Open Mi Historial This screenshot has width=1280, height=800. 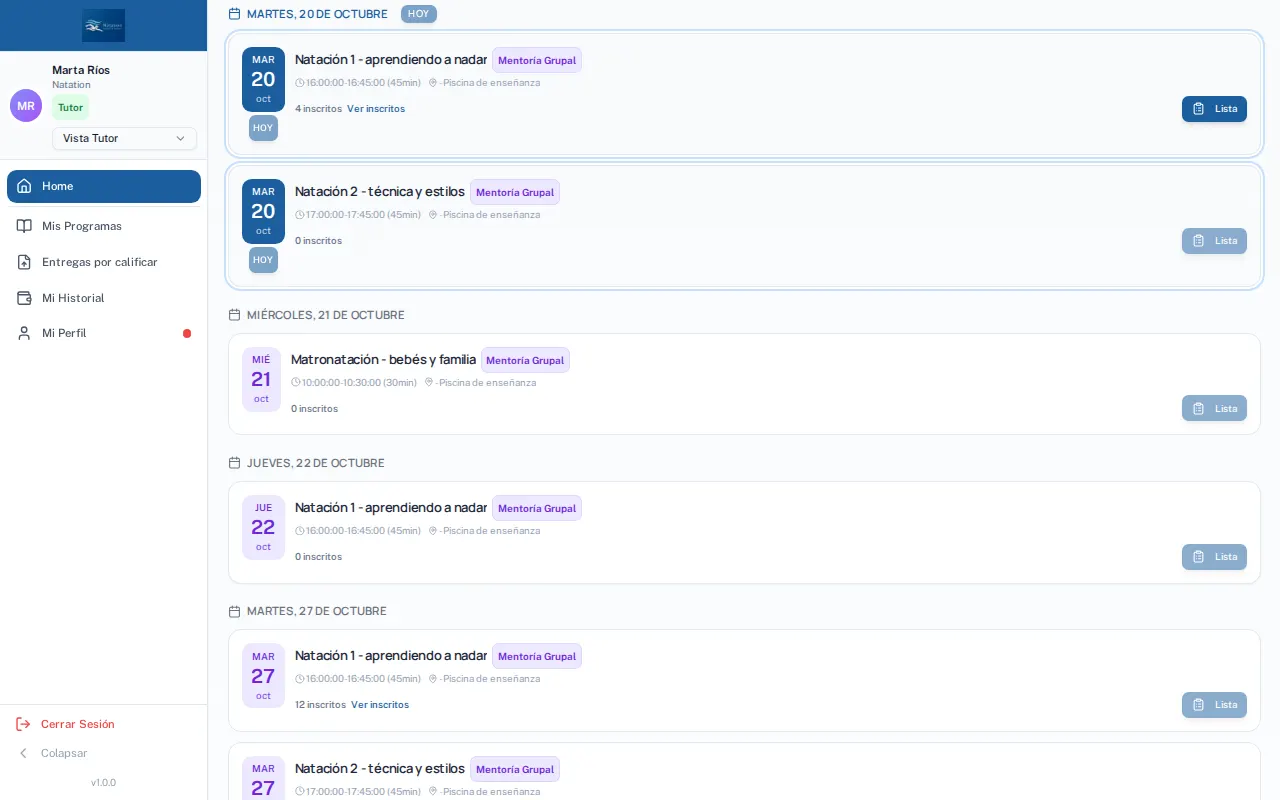(x=104, y=298)
